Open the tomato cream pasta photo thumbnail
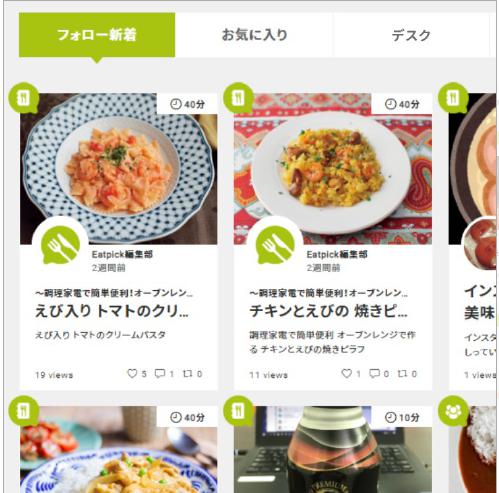The height and width of the screenshot is (493, 499). tap(119, 169)
